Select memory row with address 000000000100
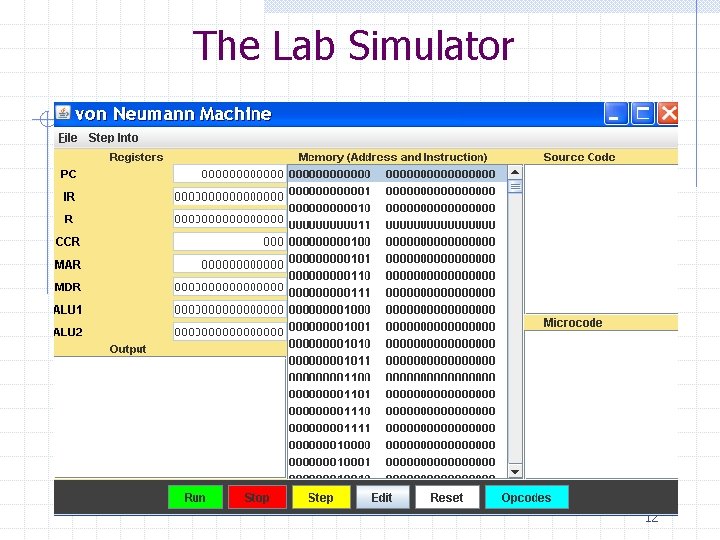720x540 pixels. pyautogui.click(x=398, y=242)
